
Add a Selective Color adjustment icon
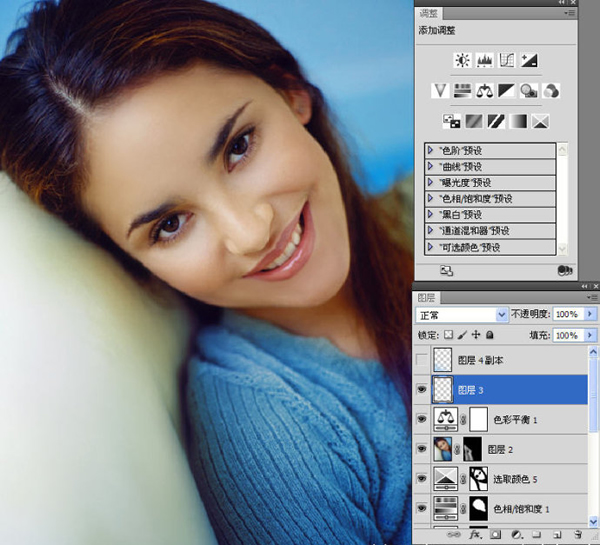tap(540, 122)
